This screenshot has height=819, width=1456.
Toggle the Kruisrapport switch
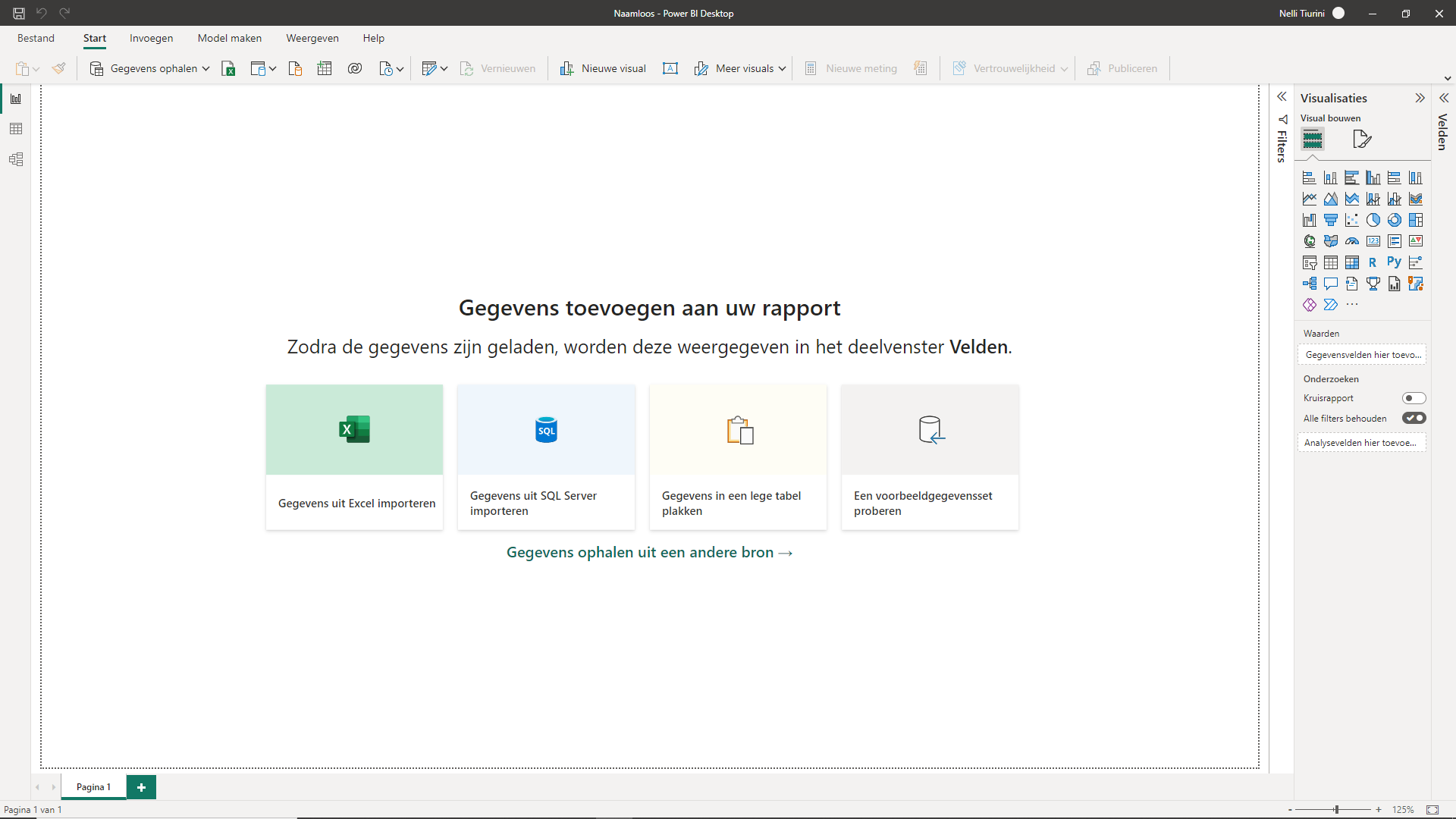pyautogui.click(x=1414, y=398)
